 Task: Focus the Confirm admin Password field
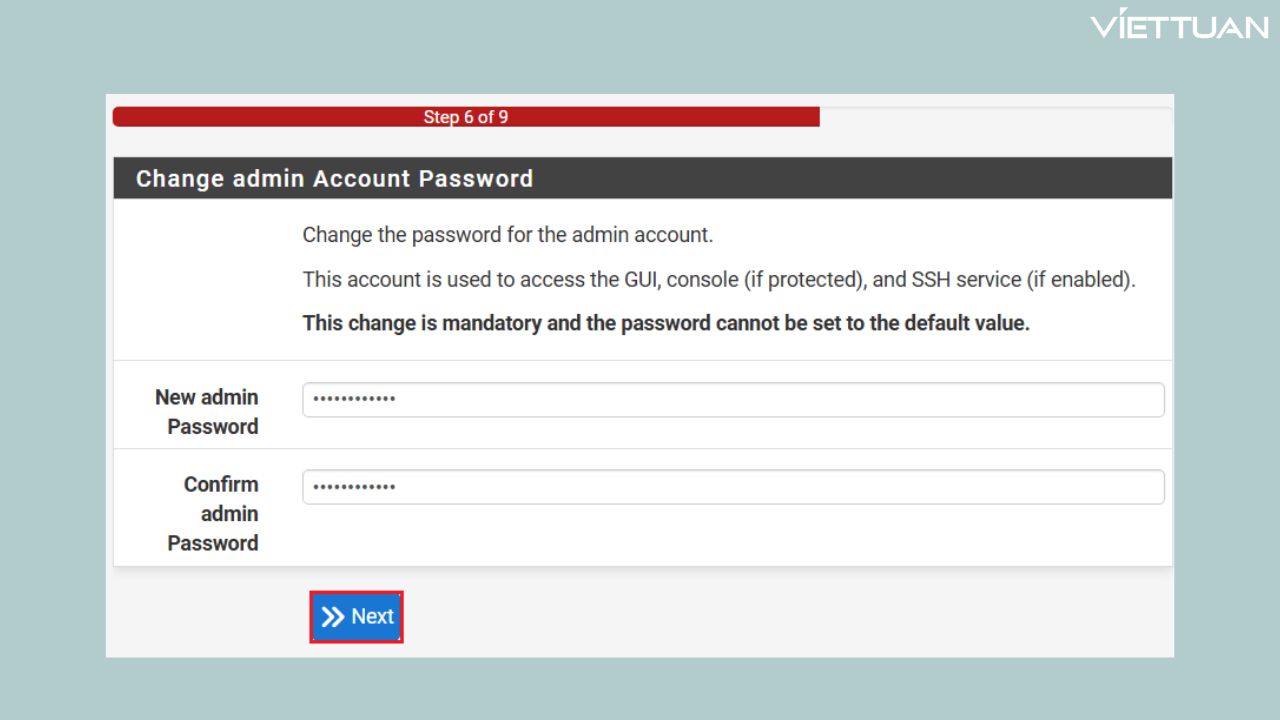pyautogui.click(x=733, y=487)
